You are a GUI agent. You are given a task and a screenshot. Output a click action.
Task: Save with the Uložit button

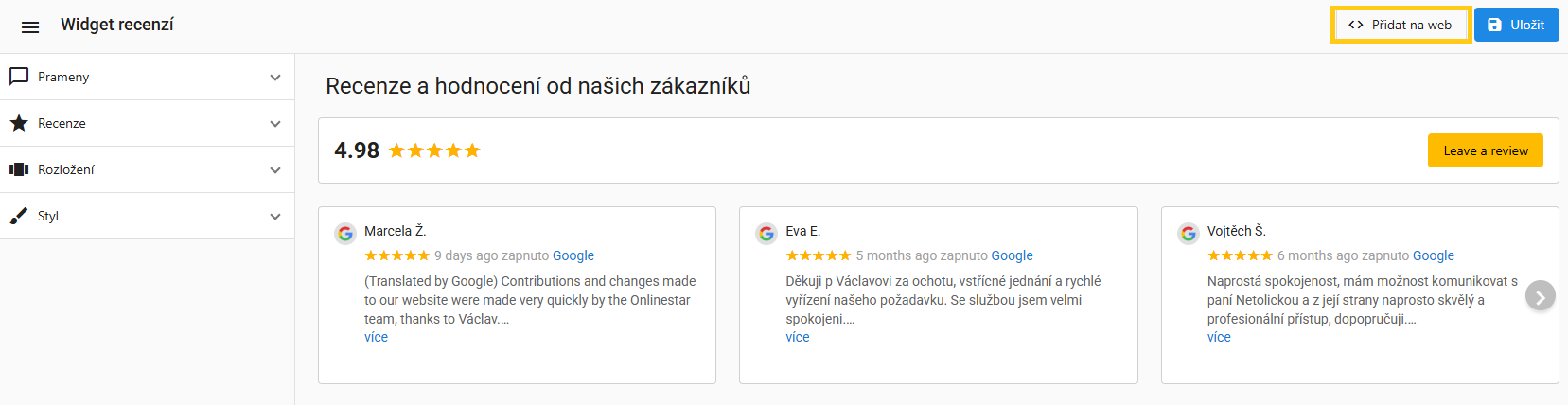click(1516, 25)
